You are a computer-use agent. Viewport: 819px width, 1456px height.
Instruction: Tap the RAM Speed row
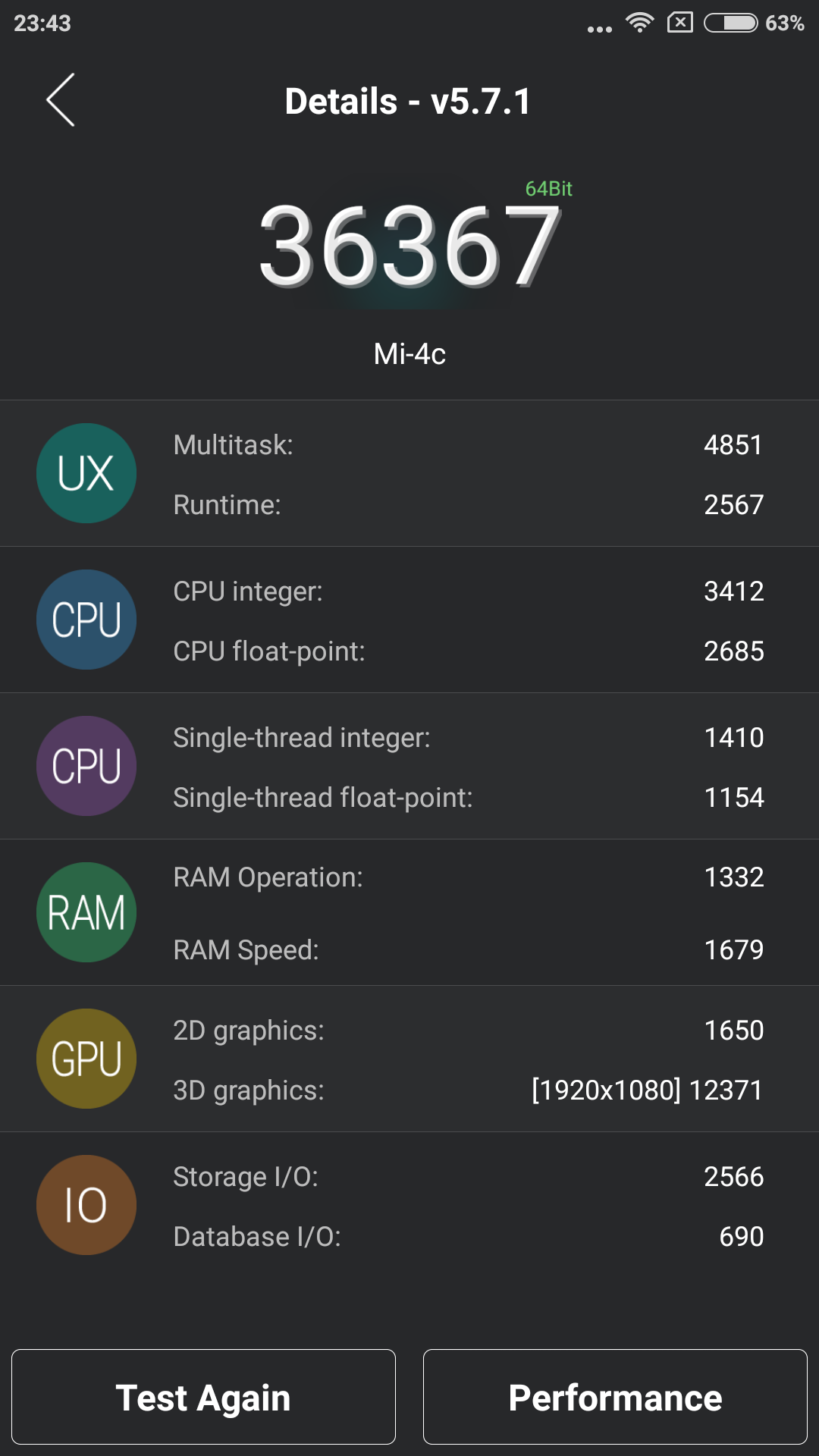467,950
